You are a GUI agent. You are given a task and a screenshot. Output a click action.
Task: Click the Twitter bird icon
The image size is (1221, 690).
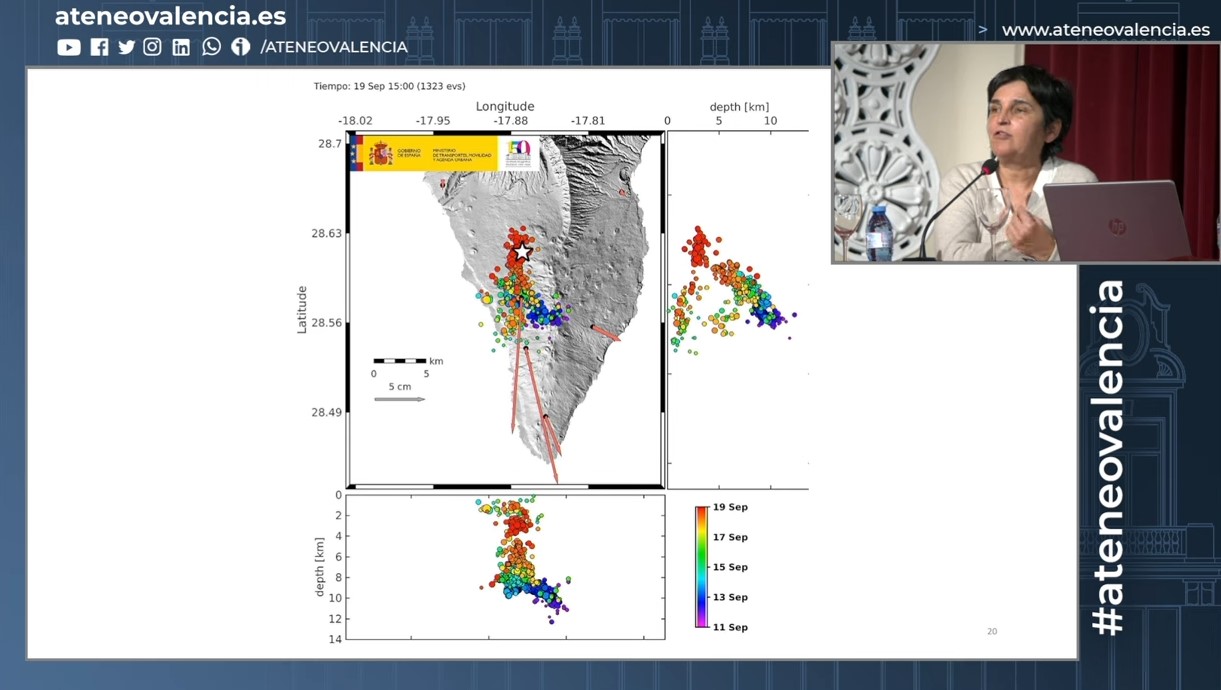point(126,47)
